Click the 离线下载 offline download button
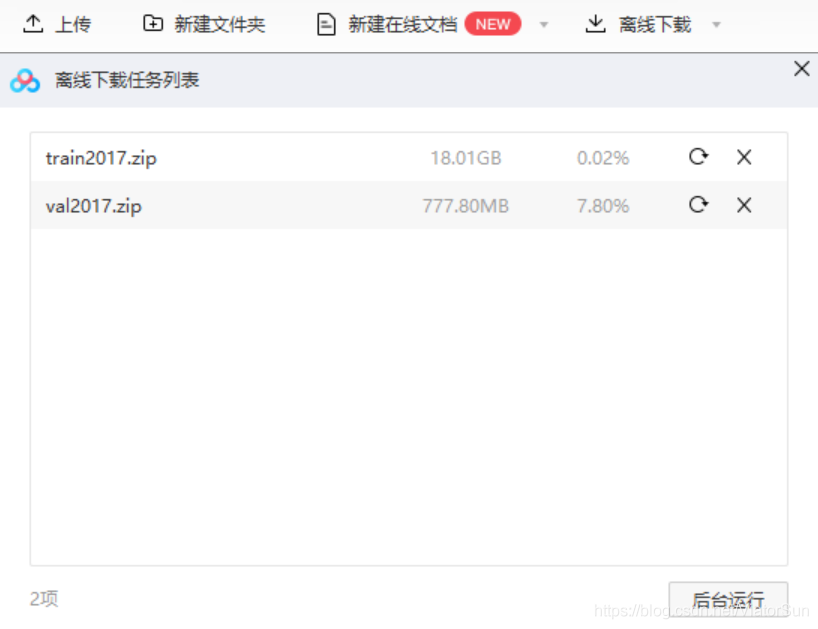Viewport: 818px width, 629px height. 640,24
